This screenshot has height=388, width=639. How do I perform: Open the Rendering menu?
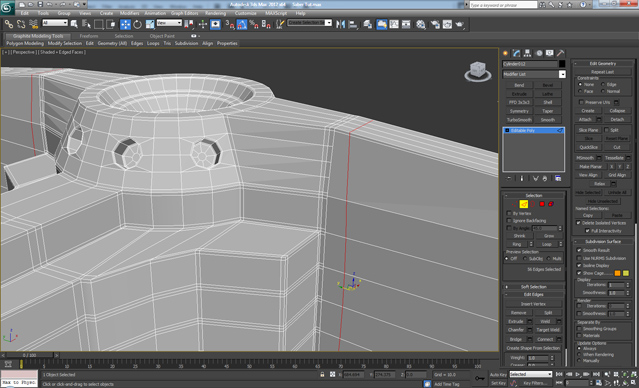click(215, 13)
